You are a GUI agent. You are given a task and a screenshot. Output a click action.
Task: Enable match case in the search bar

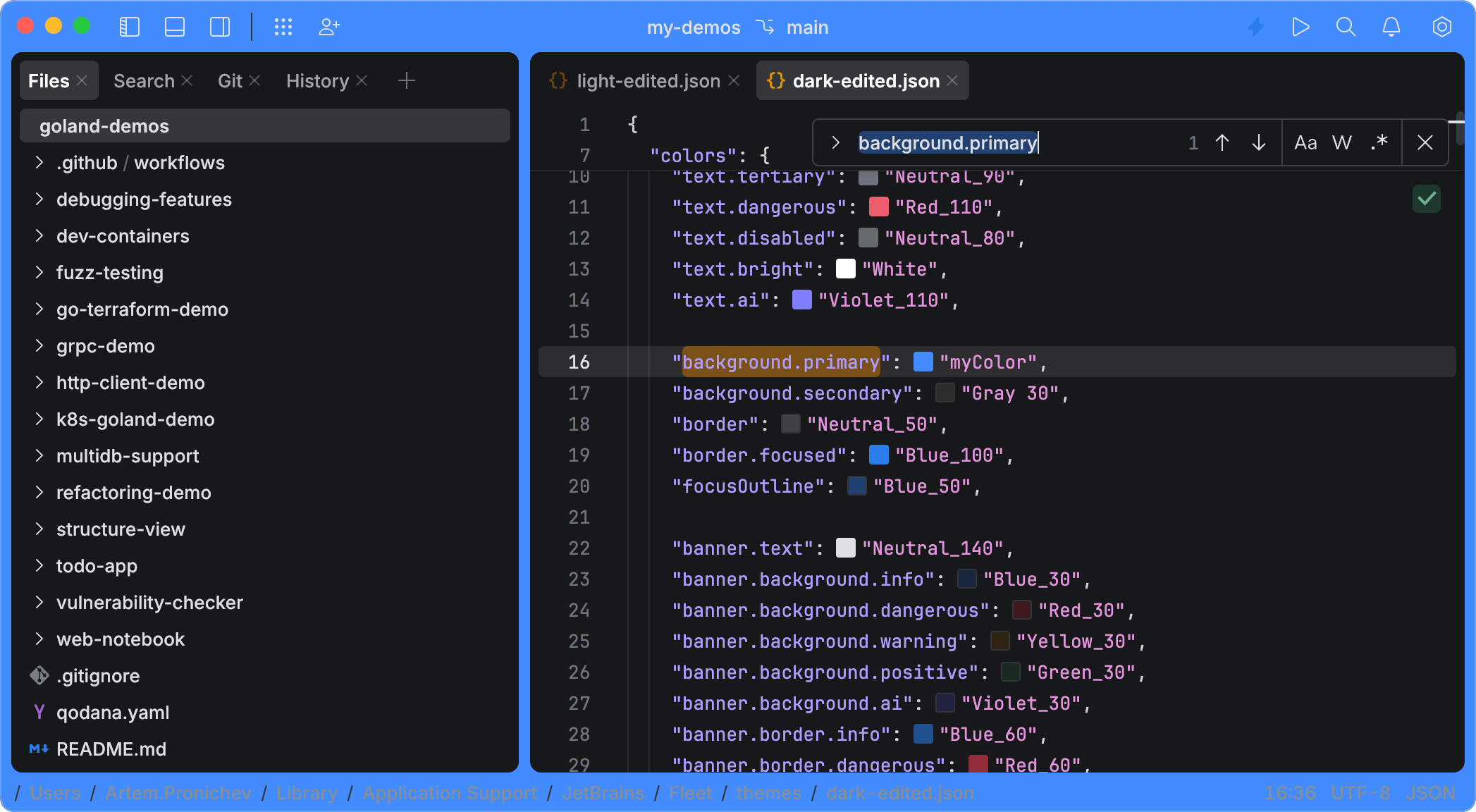(x=1306, y=142)
